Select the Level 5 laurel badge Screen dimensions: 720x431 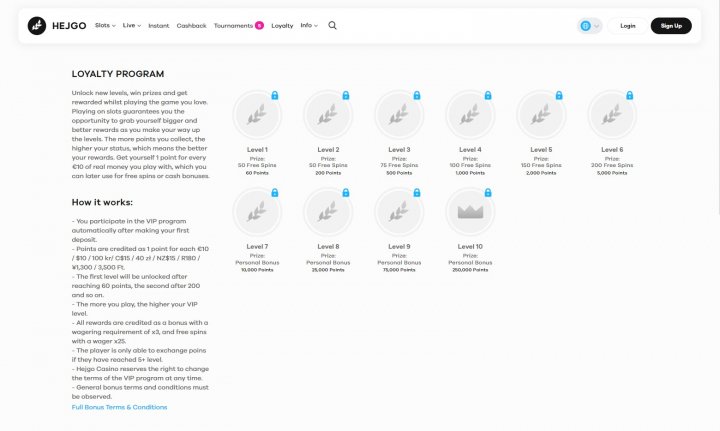coord(541,115)
